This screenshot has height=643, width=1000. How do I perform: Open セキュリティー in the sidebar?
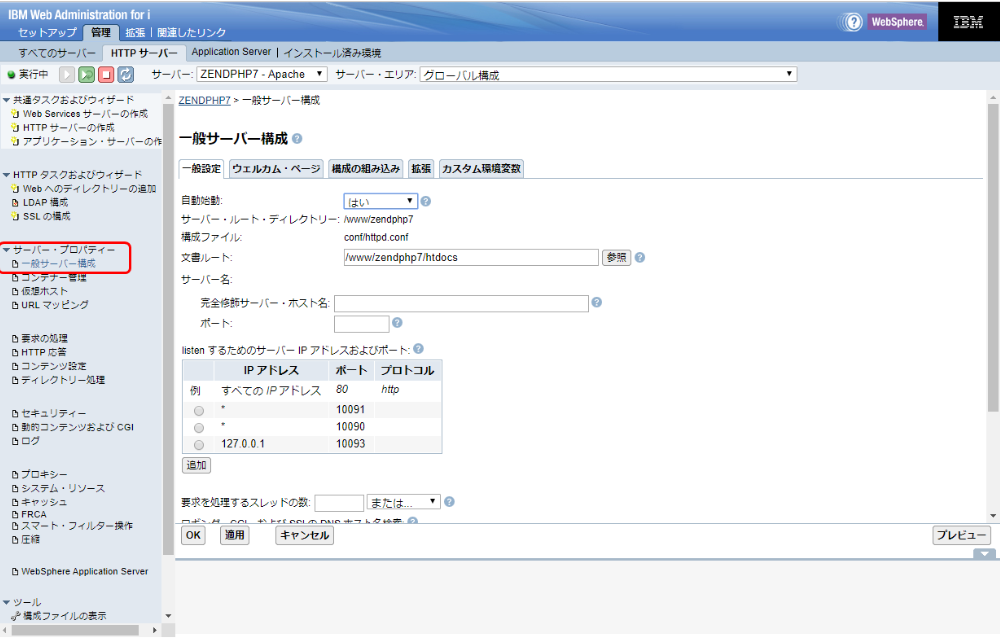point(54,414)
